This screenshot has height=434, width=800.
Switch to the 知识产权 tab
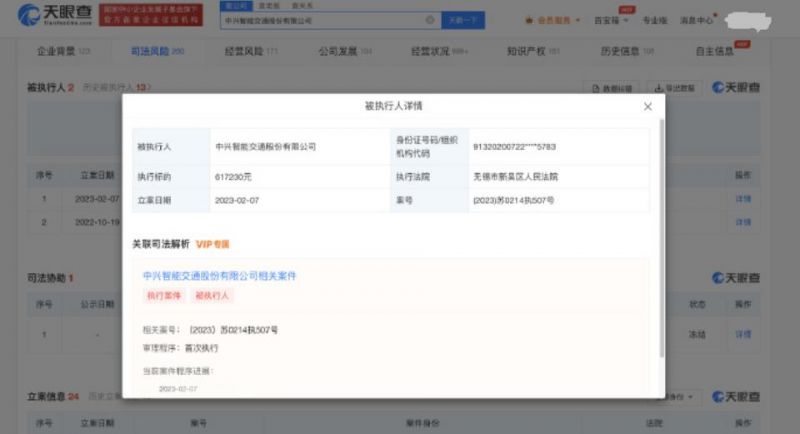533,51
